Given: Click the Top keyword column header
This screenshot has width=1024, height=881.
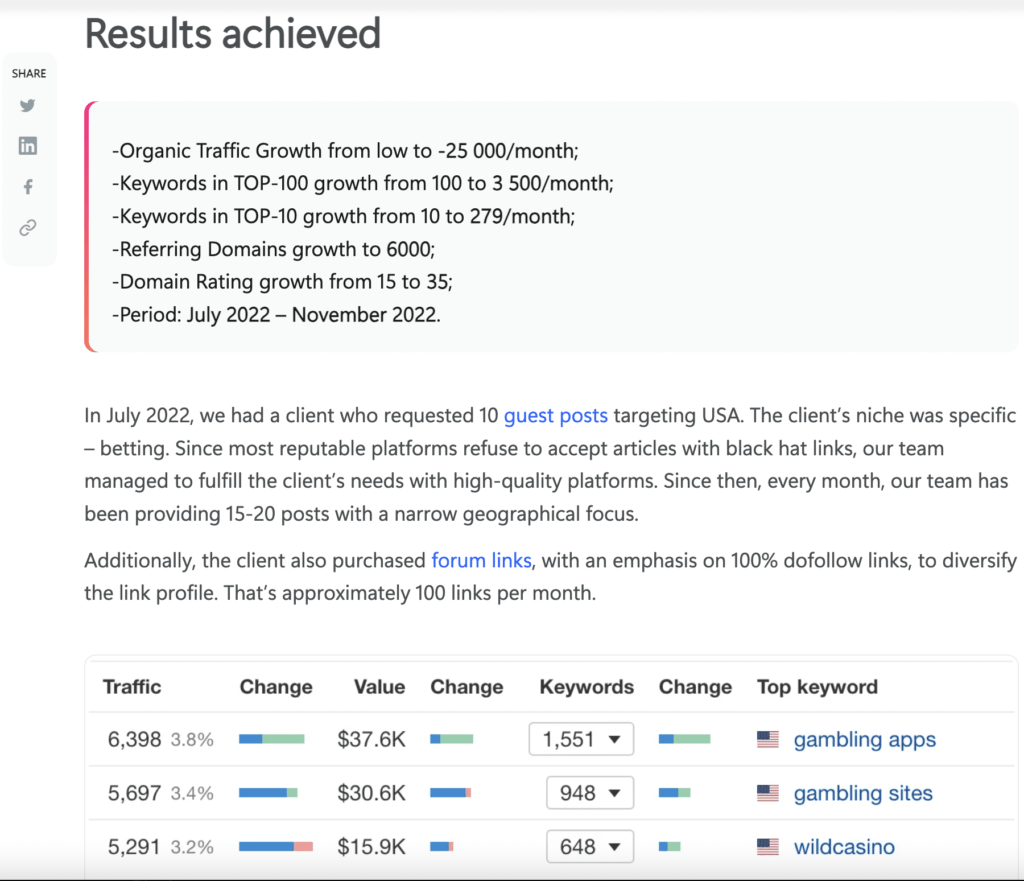Looking at the screenshot, I should point(817,687).
